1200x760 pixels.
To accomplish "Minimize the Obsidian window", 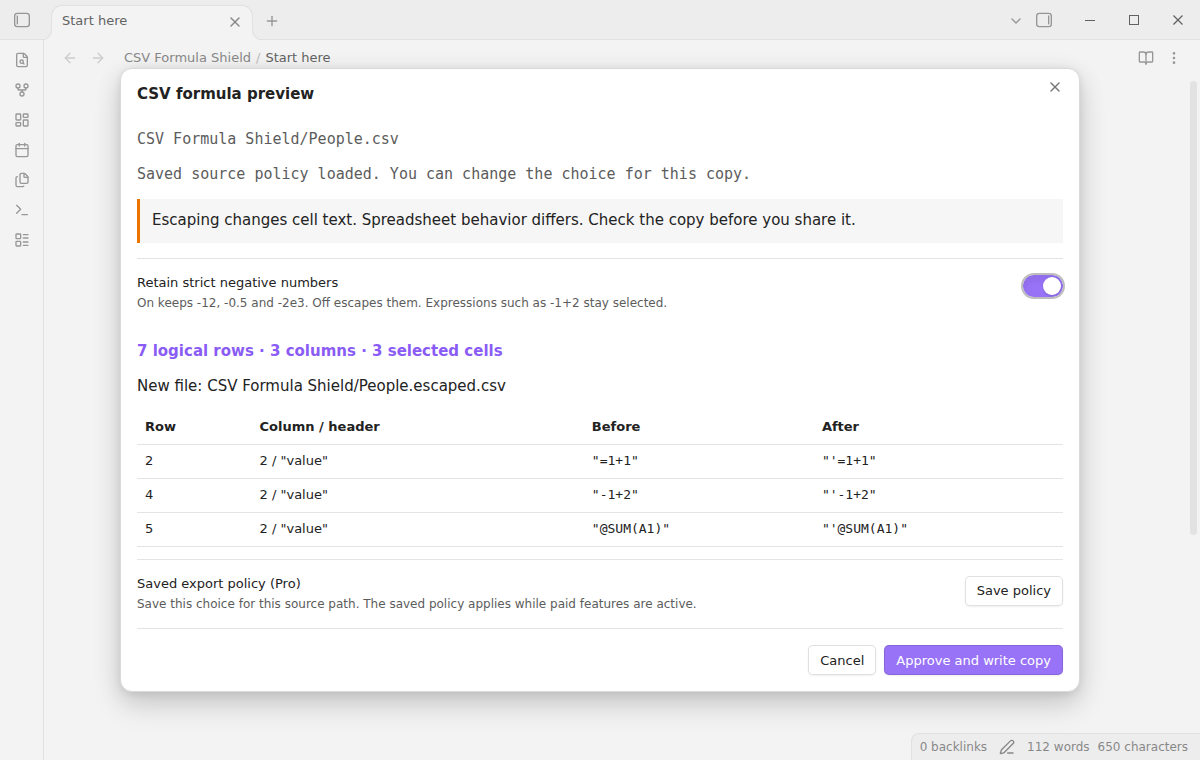I will (1088, 20).
